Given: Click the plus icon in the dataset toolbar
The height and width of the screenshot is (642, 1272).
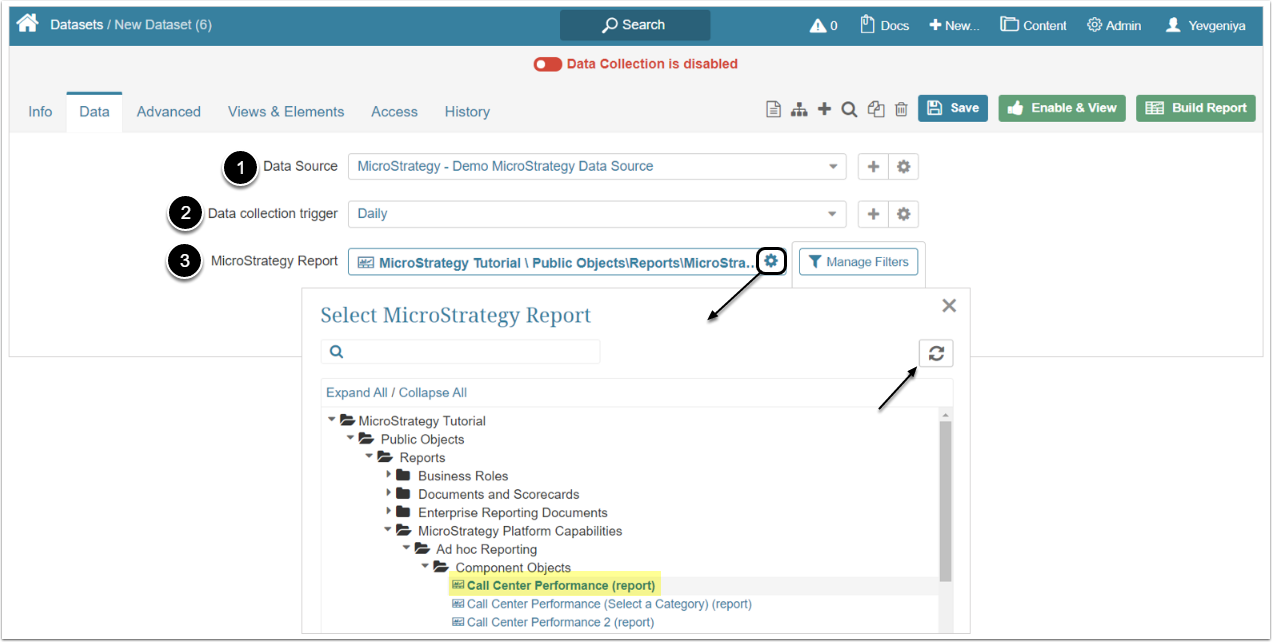Looking at the screenshot, I should point(824,109).
